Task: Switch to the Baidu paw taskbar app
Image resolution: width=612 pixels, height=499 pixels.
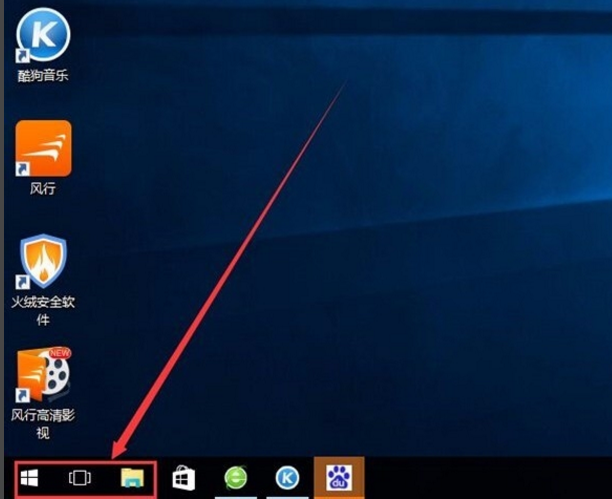Action: [x=339, y=478]
